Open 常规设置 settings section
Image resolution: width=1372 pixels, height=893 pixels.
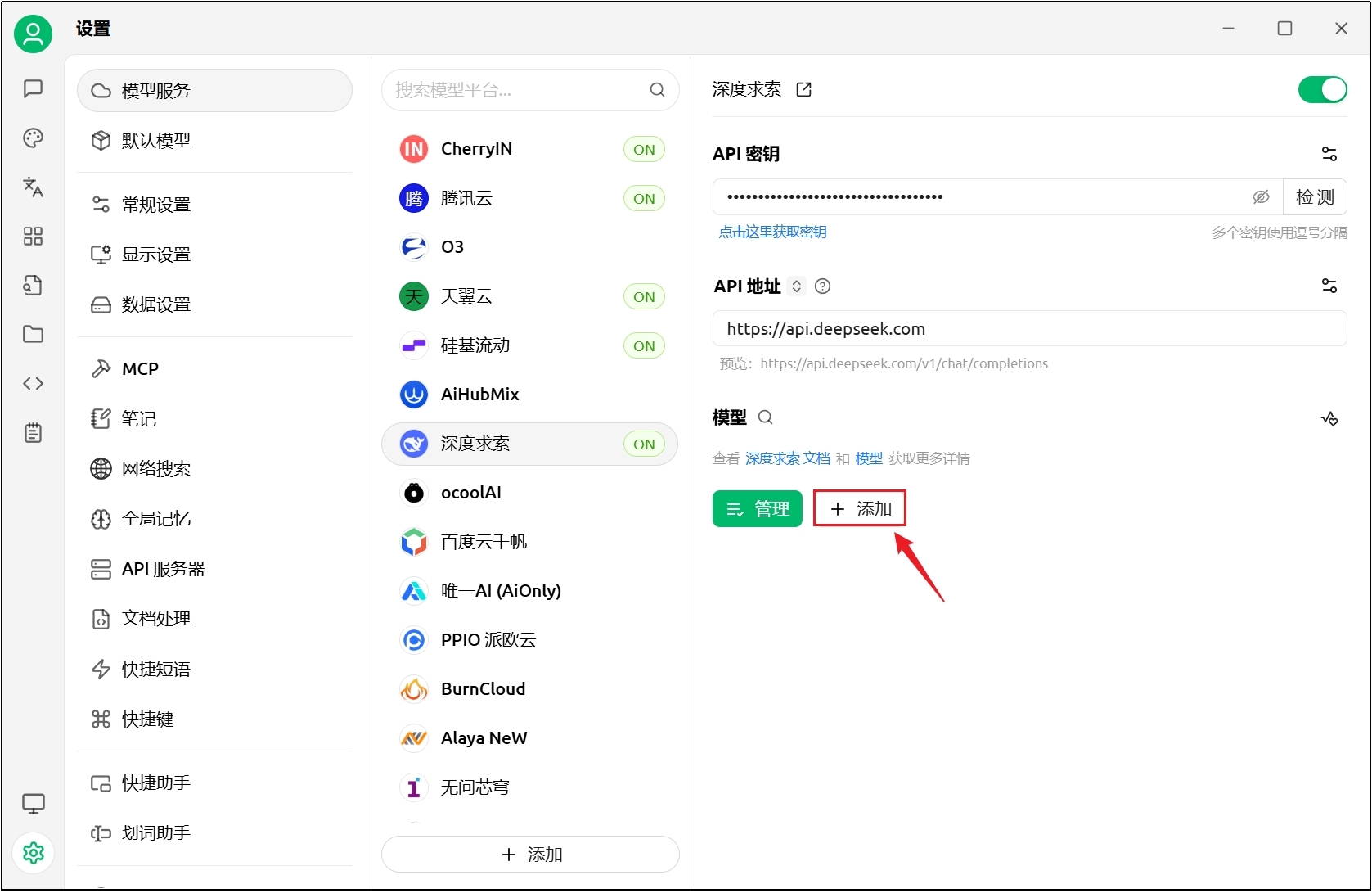(214, 205)
